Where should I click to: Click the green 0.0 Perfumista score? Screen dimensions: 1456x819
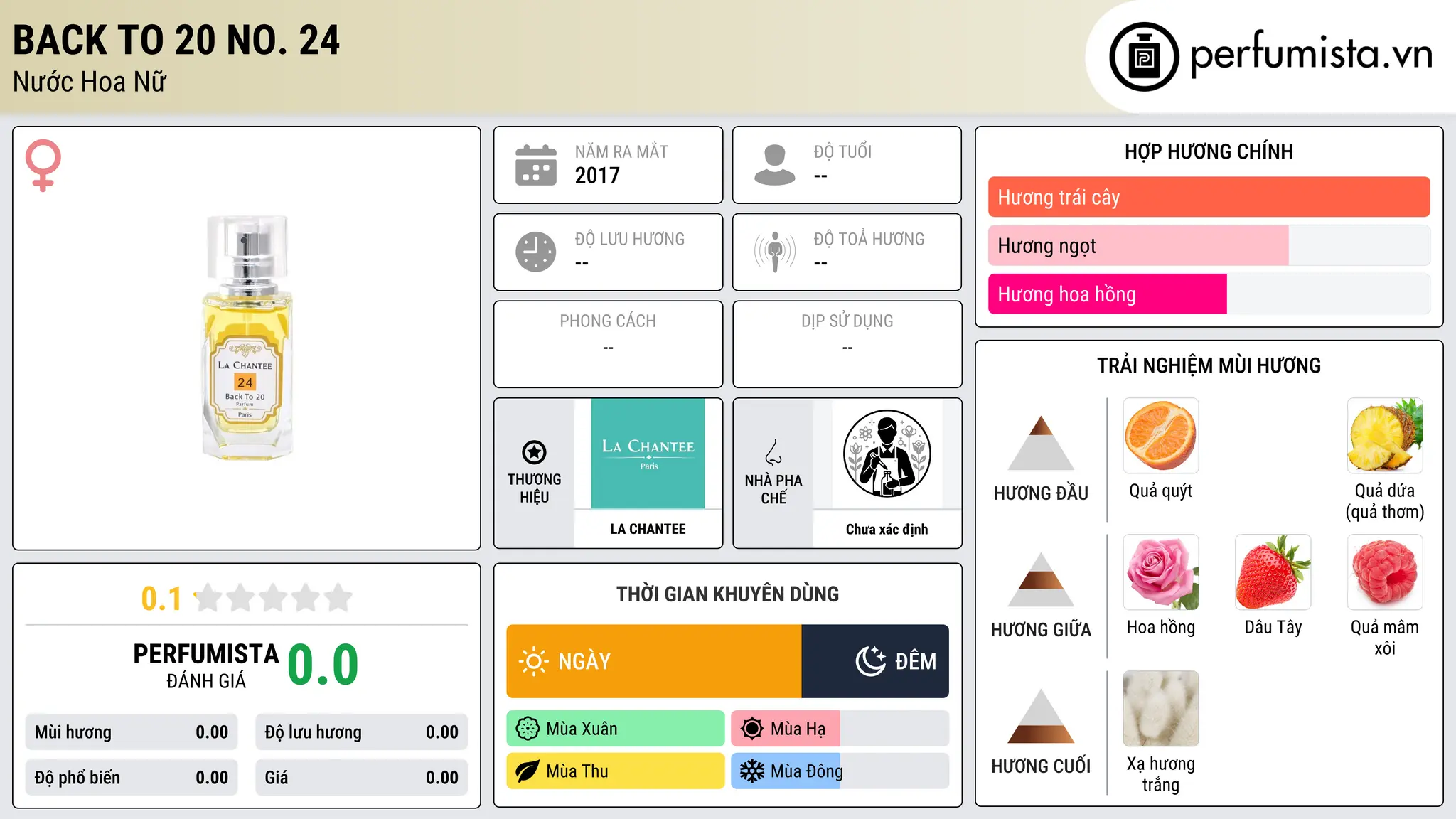[x=323, y=665]
